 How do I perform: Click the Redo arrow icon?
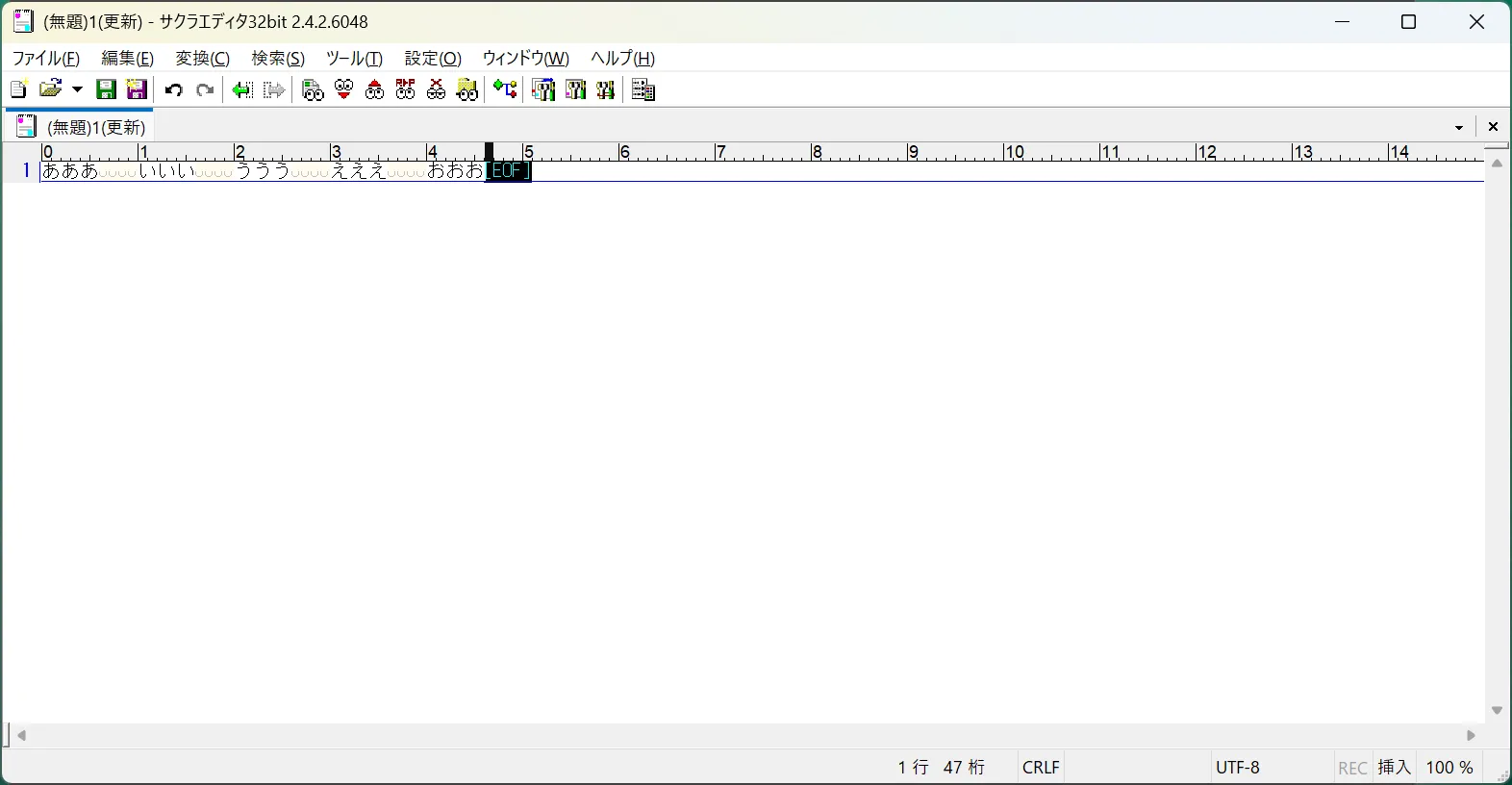[205, 89]
